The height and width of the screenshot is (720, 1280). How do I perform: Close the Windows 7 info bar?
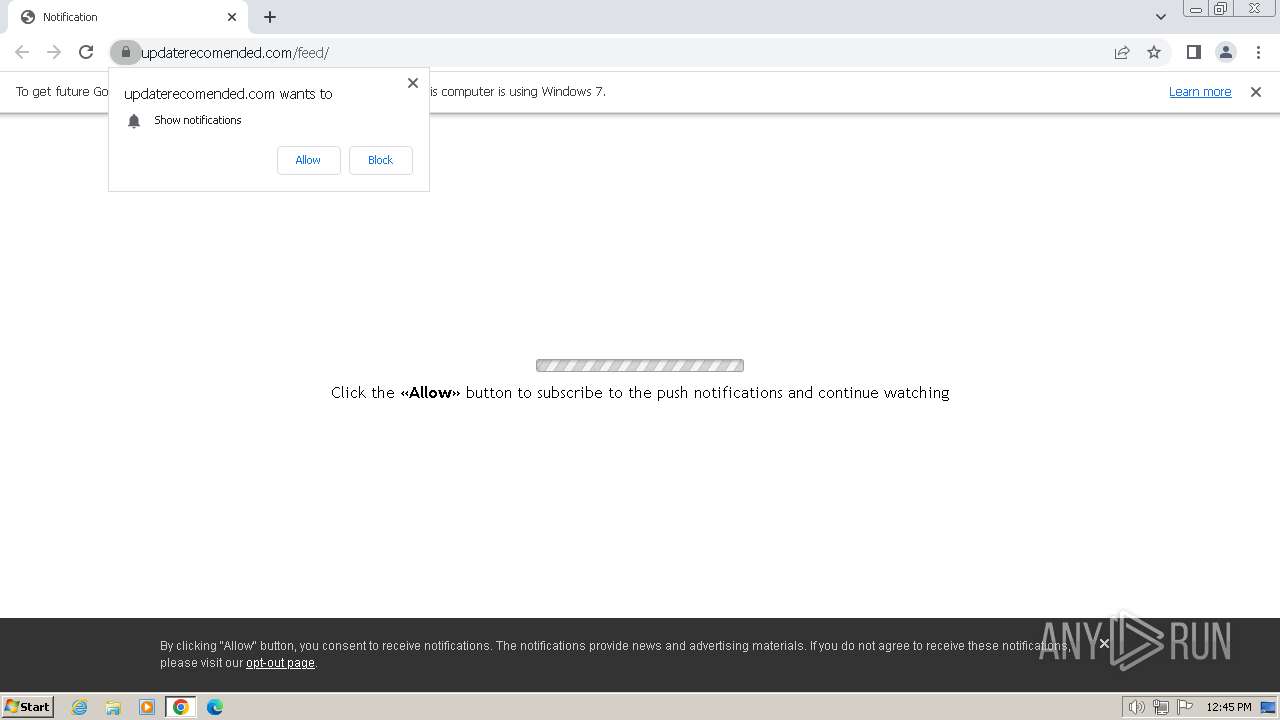pyautogui.click(x=1255, y=92)
